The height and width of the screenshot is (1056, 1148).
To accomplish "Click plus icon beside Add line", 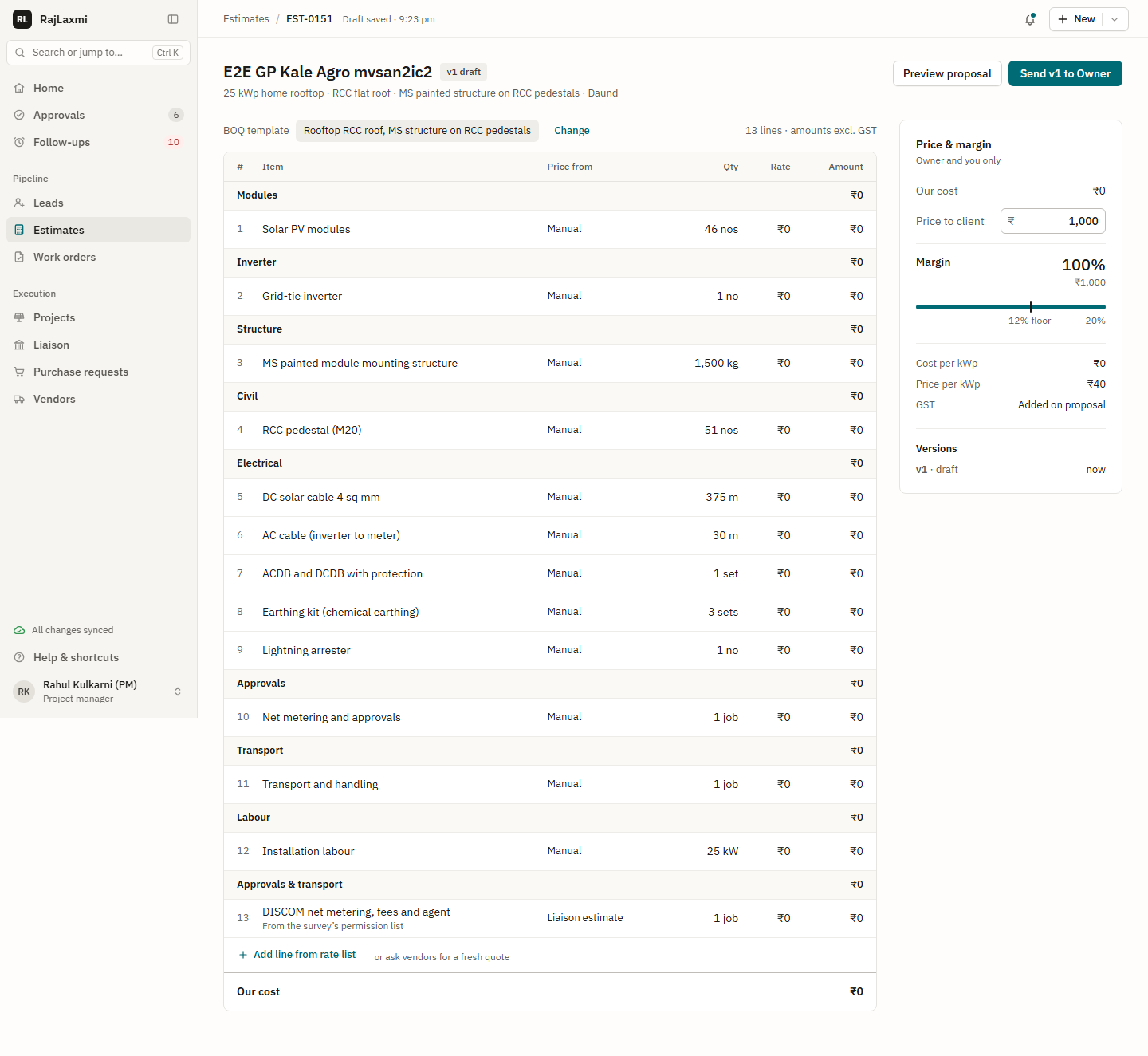I will [x=243, y=955].
